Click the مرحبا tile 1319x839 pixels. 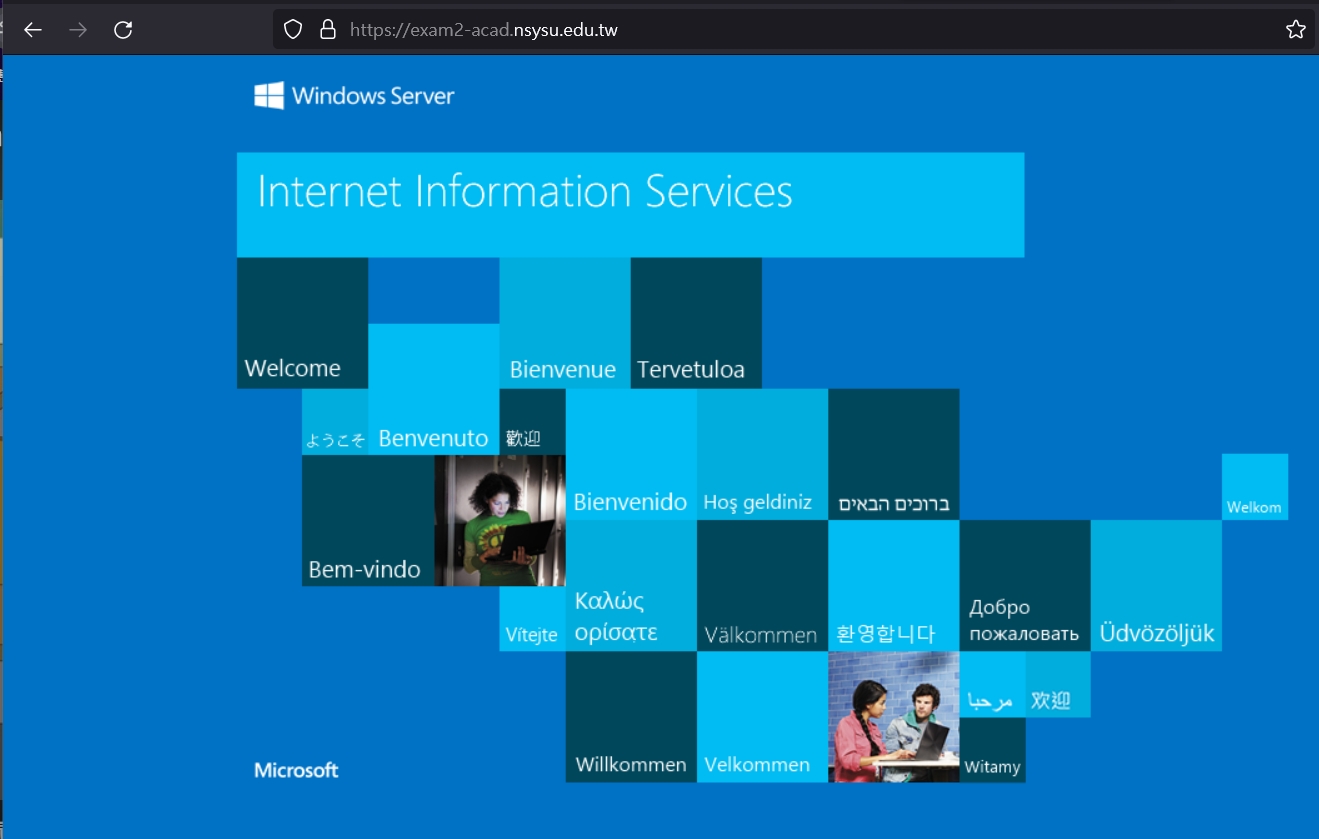(992, 684)
